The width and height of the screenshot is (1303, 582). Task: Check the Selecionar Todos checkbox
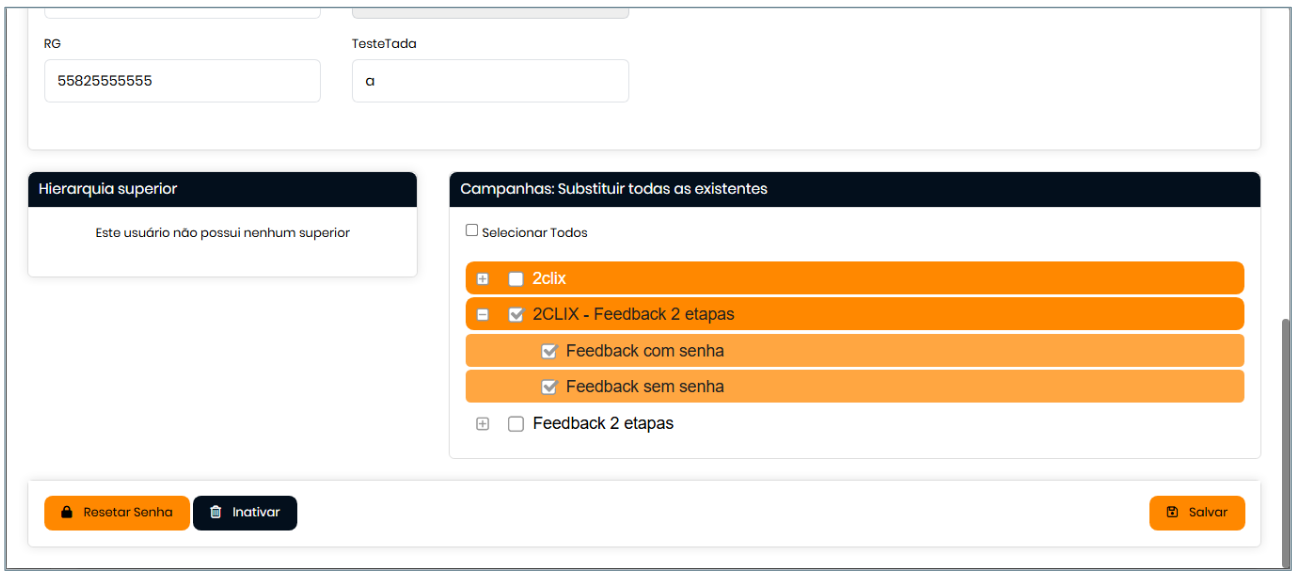[x=472, y=231]
